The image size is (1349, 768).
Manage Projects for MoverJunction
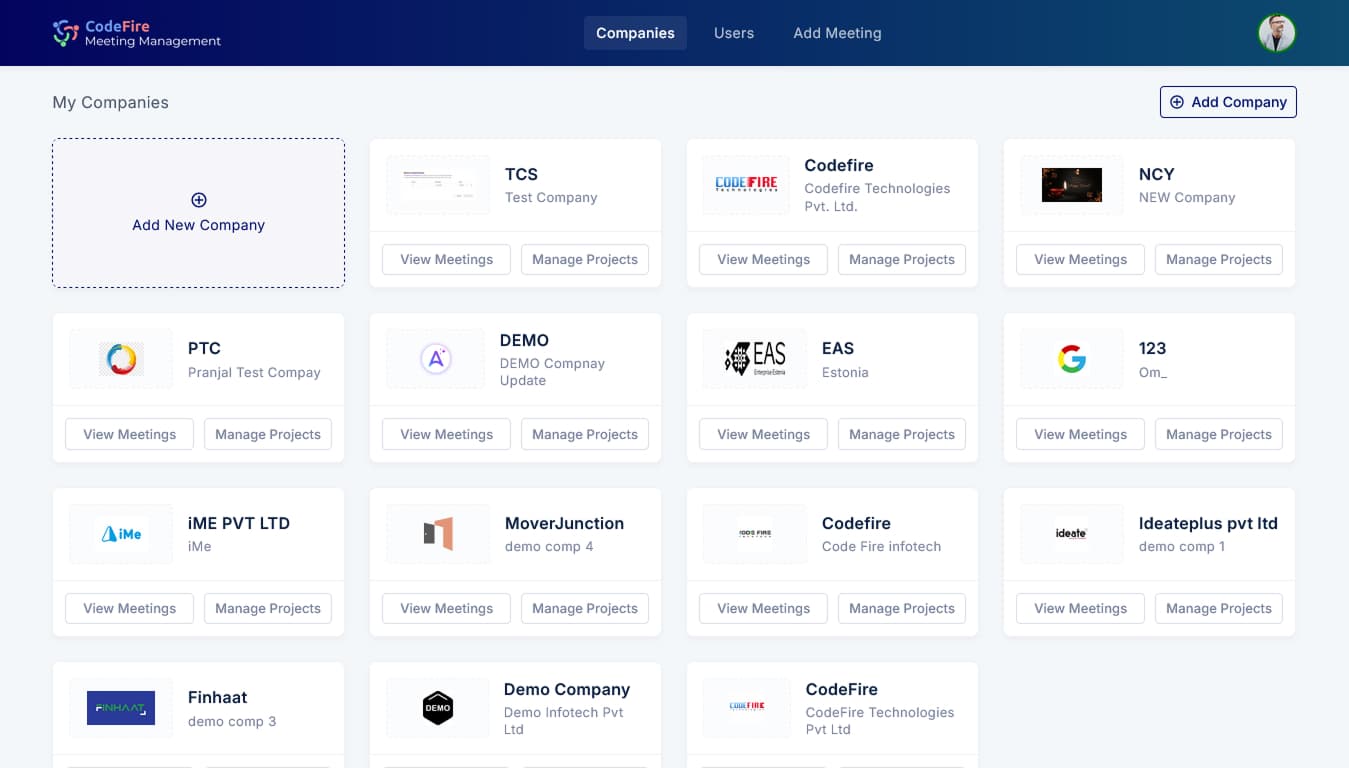click(x=585, y=608)
